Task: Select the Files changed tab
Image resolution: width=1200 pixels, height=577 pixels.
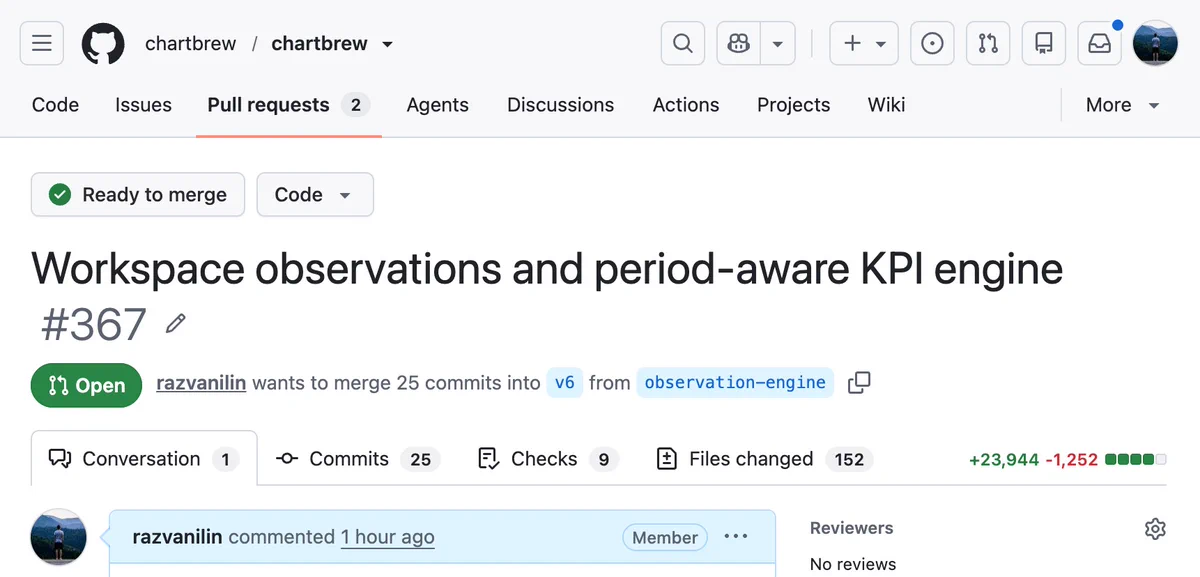Action: pyautogui.click(x=763, y=459)
